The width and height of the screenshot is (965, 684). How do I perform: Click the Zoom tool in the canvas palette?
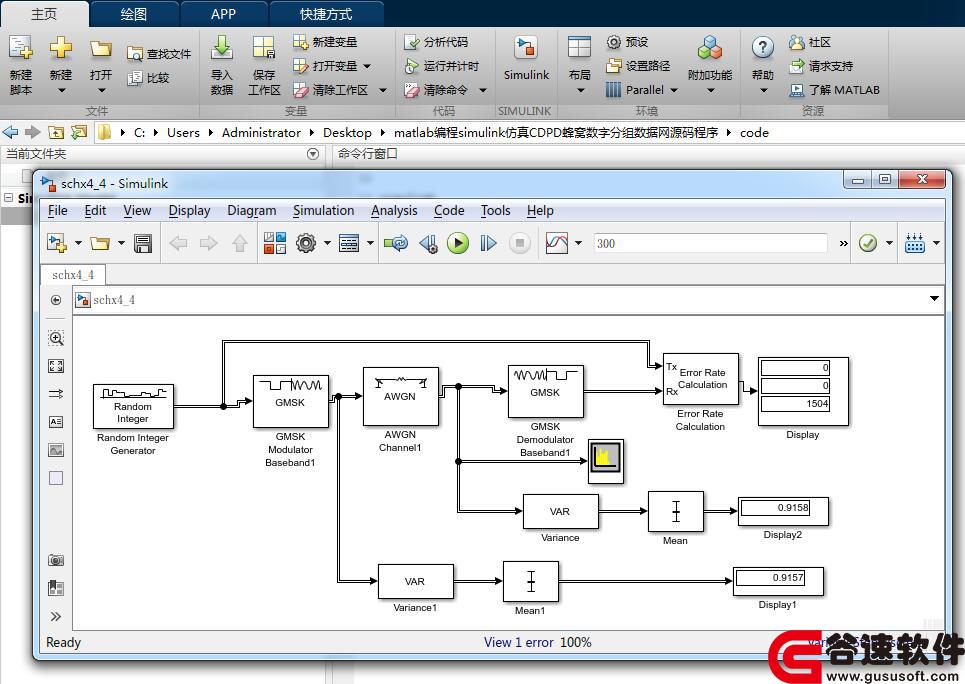click(x=56, y=338)
